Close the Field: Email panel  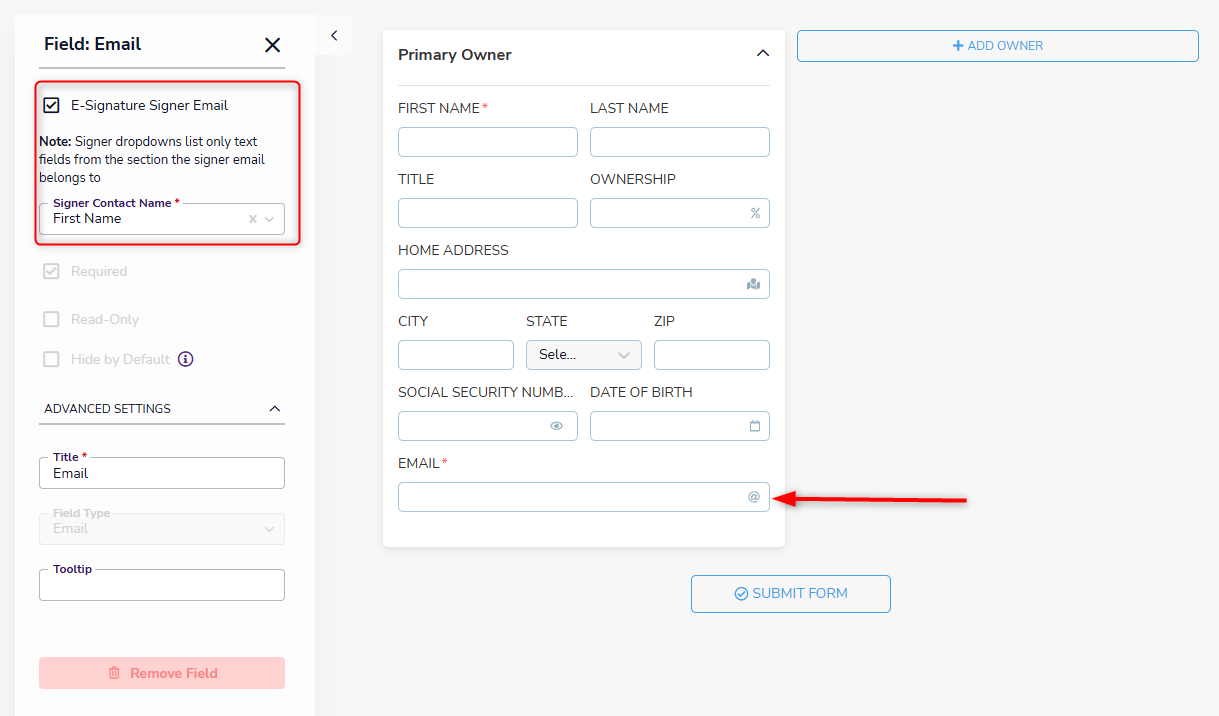[x=272, y=45]
